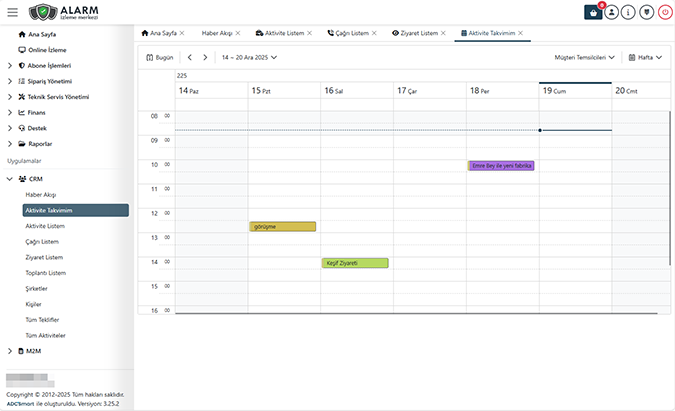Go to next week arrow

click(x=205, y=58)
